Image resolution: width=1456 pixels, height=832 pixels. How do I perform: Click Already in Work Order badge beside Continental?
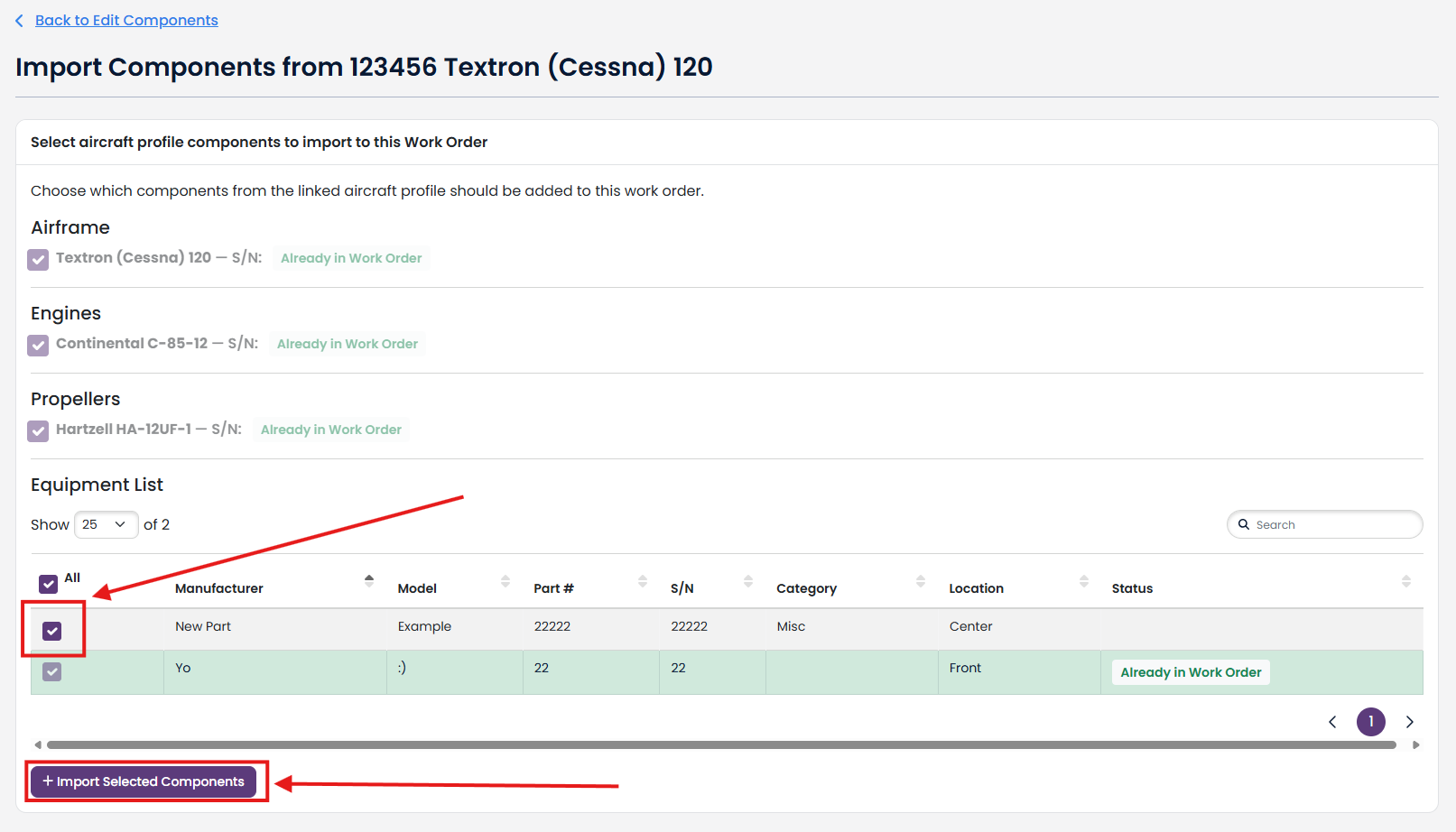coord(348,344)
